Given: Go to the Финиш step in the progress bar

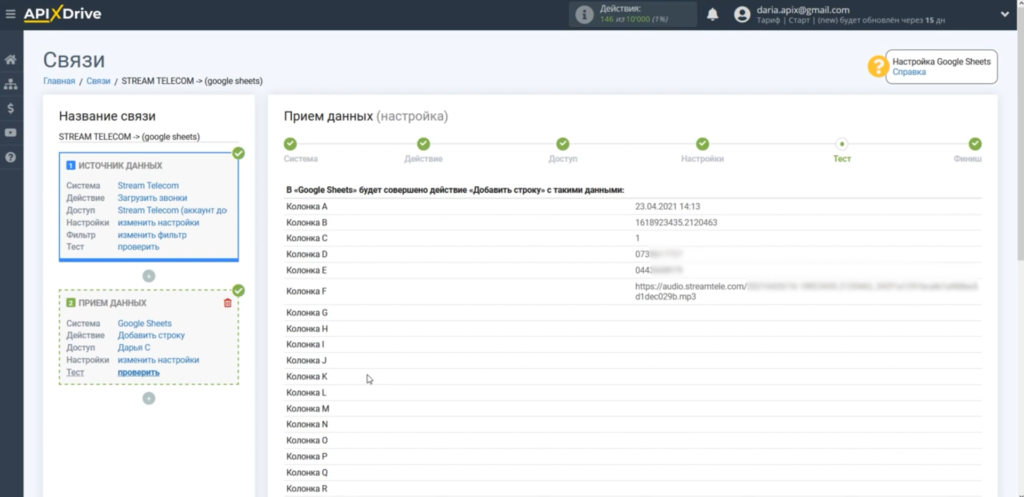Looking at the screenshot, I should click(x=974, y=145).
